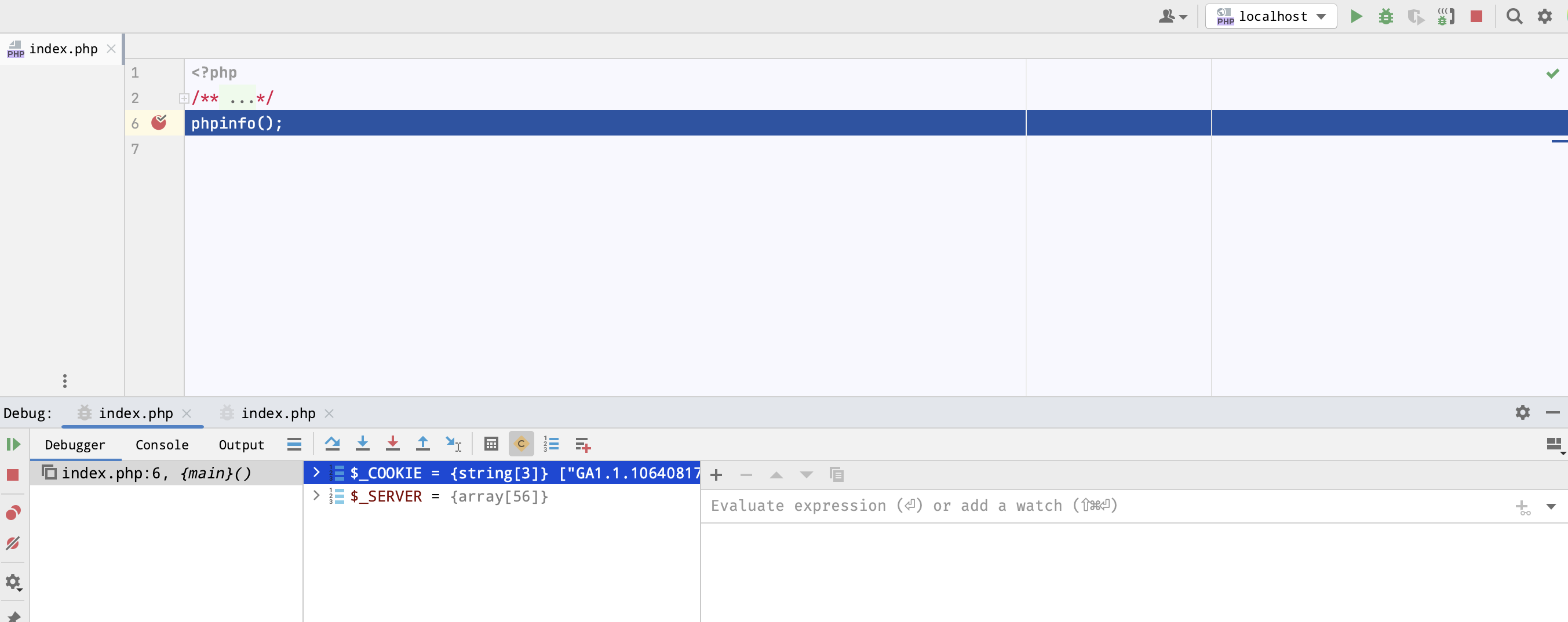
Task: Run to cursor in the debugger
Action: (x=454, y=444)
